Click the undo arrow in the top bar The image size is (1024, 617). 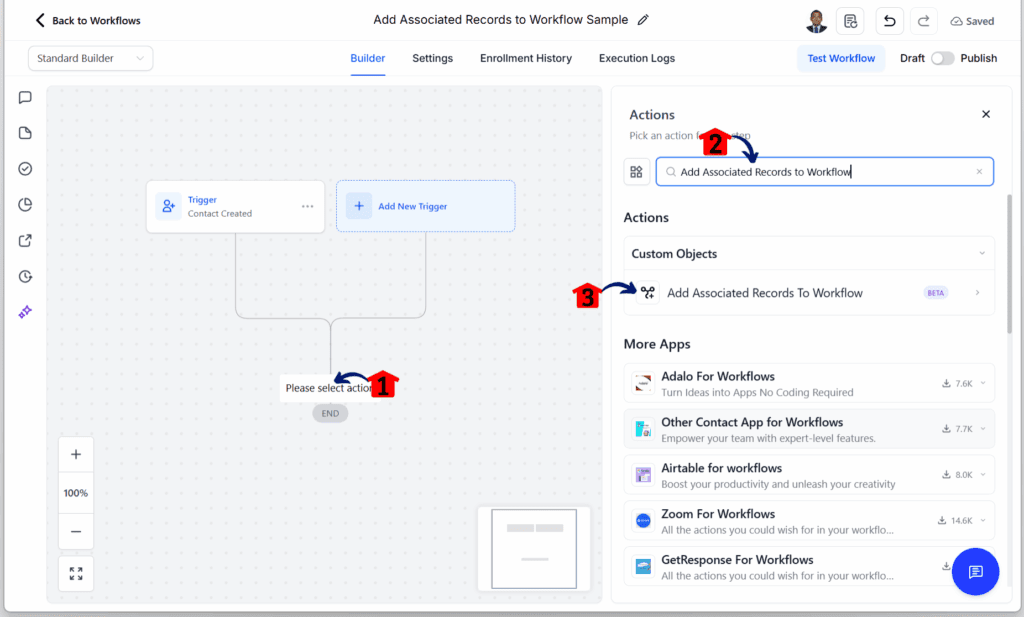(x=889, y=20)
